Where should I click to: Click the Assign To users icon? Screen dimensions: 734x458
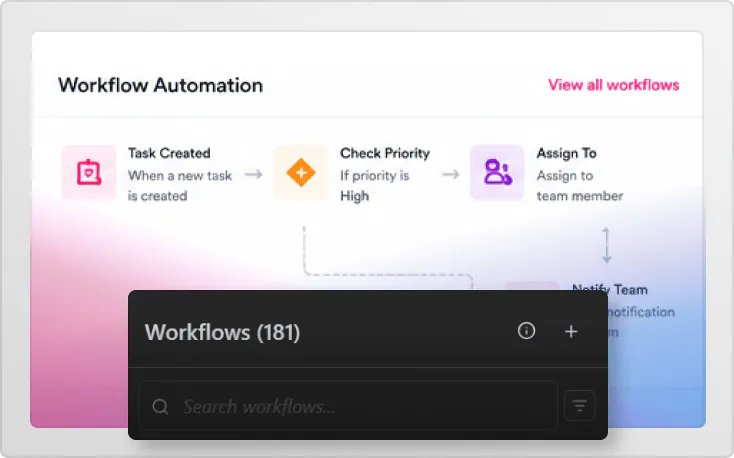coord(497,172)
